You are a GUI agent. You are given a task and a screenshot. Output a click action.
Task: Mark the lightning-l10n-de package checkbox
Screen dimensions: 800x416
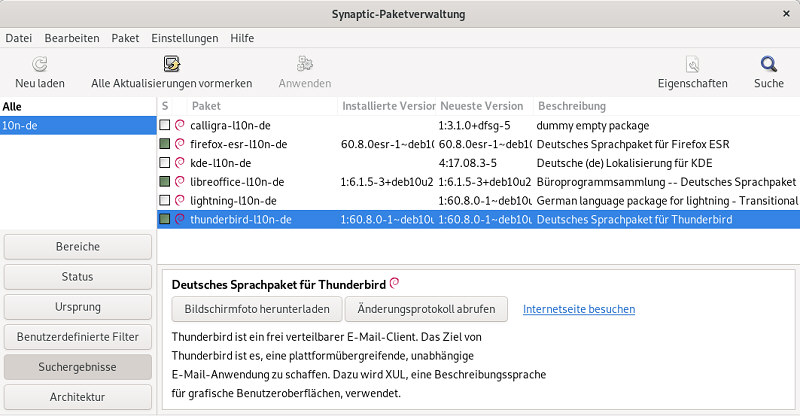pyautogui.click(x=165, y=200)
